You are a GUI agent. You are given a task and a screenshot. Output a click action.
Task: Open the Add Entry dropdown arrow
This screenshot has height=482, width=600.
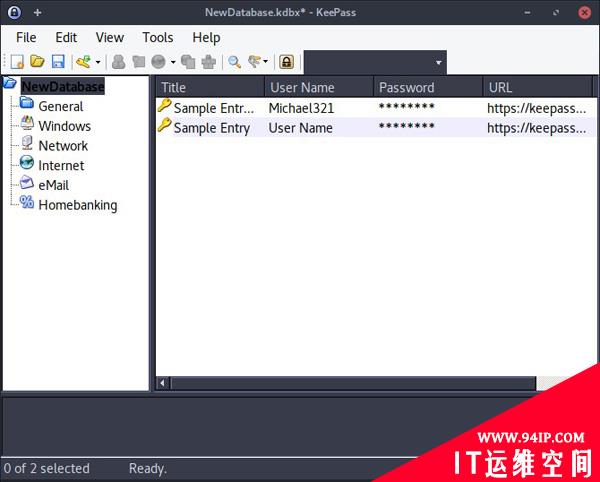coord(98,62)
